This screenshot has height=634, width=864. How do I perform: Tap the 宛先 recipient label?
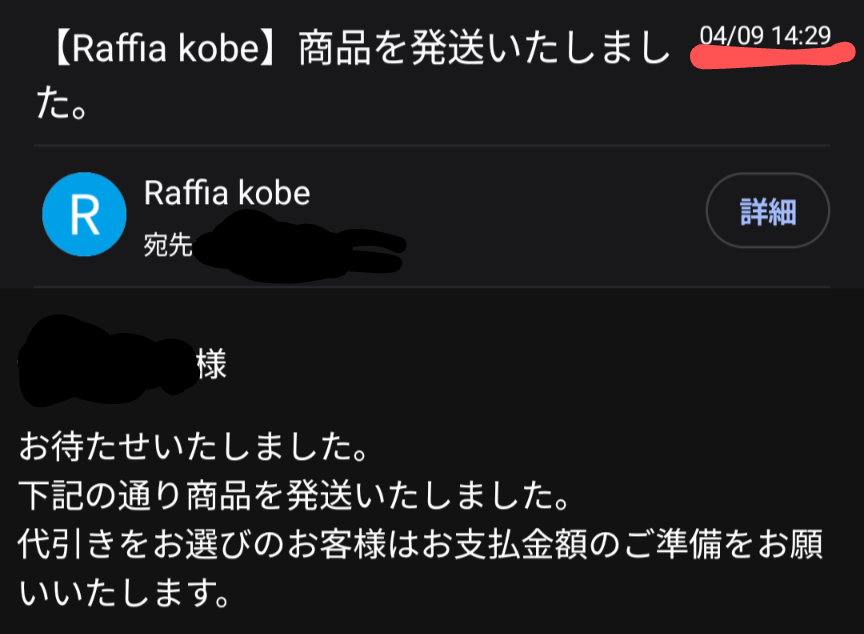[x=168, y=245]
